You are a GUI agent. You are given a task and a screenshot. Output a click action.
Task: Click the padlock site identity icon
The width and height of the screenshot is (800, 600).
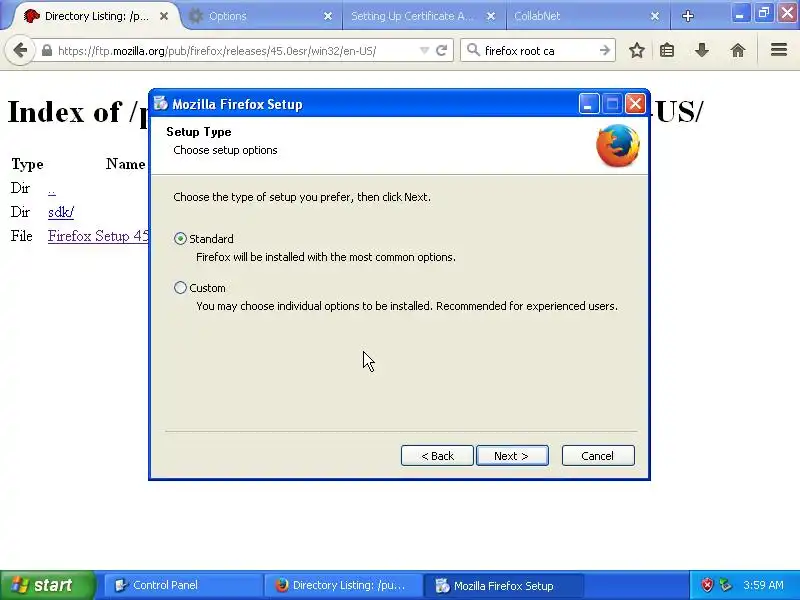pos(47,51)
